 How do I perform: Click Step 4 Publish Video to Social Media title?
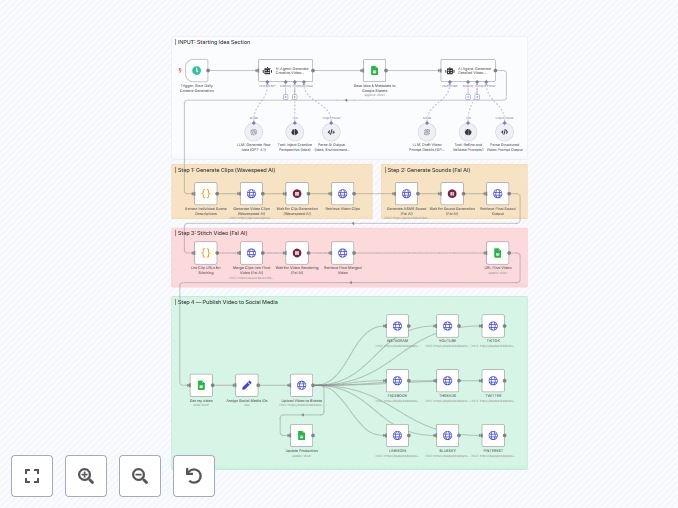coord(227,302)
